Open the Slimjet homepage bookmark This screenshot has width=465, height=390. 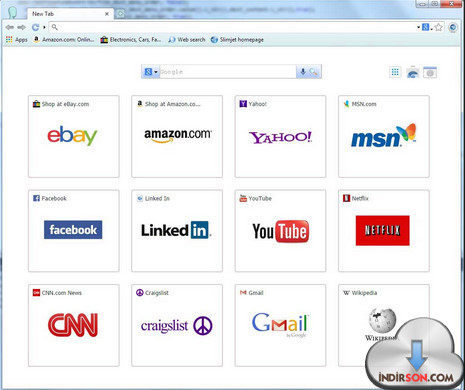237,40
